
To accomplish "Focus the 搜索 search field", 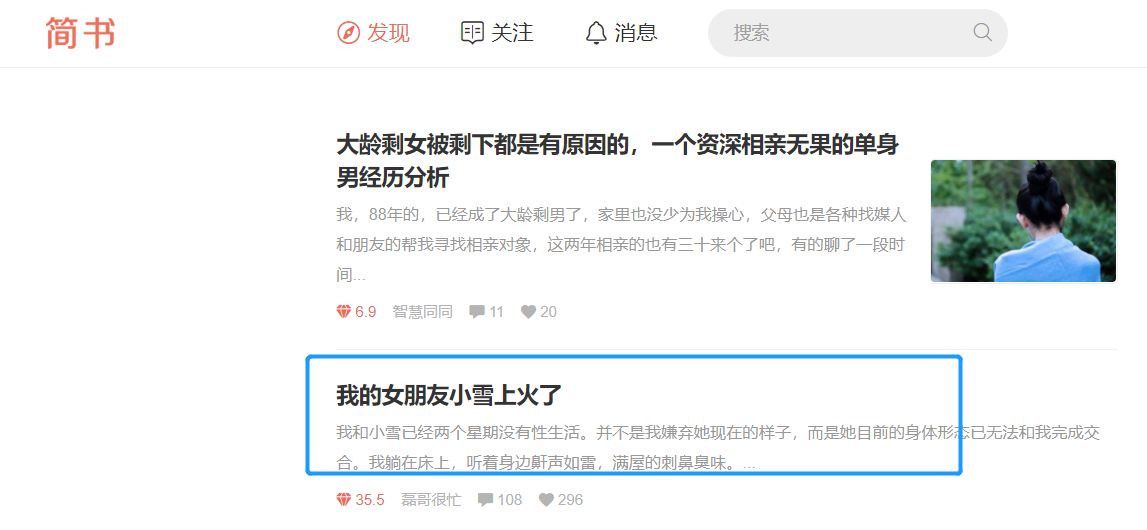I will (x=857, y=33).
